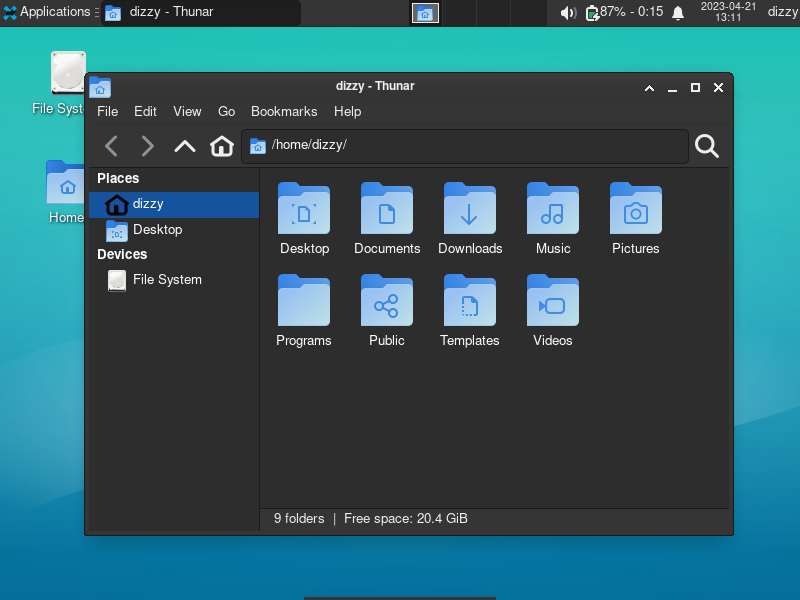The width and height of the screenshot is (800, 600).
Task: Select dizzy in the Places sidebar
Action: [x=174, y=205]
